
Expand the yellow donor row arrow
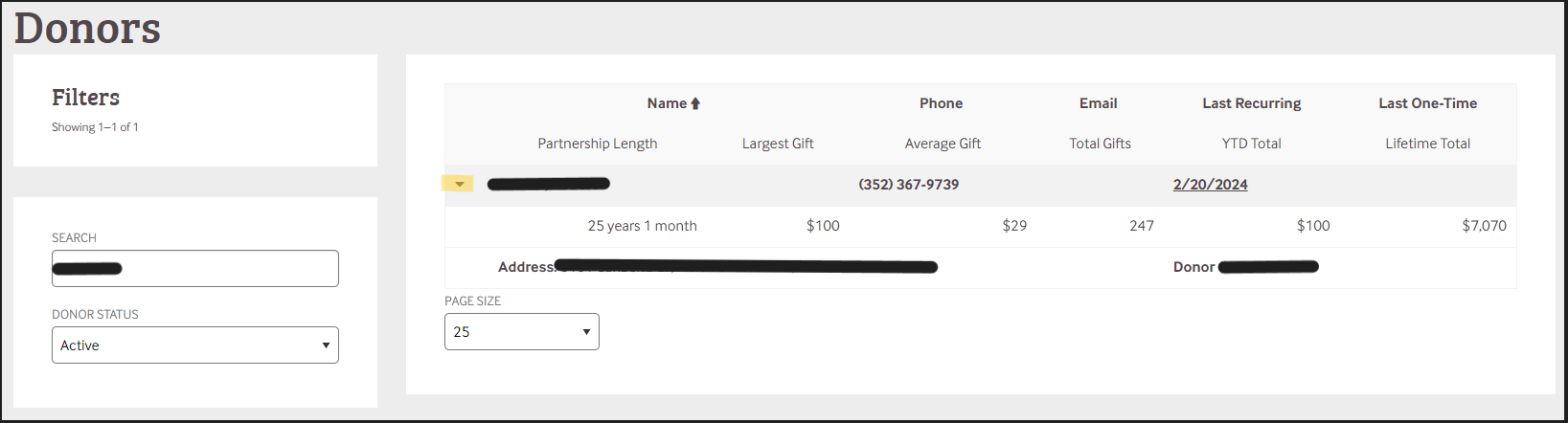point(458,184)
